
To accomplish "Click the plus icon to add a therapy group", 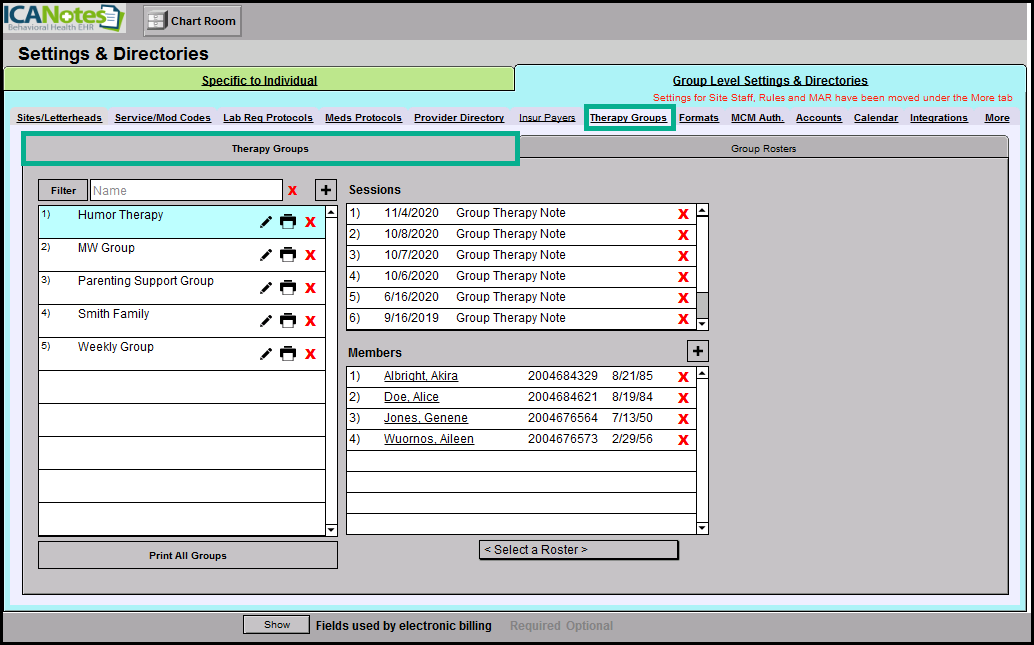I will click(326, 190).
